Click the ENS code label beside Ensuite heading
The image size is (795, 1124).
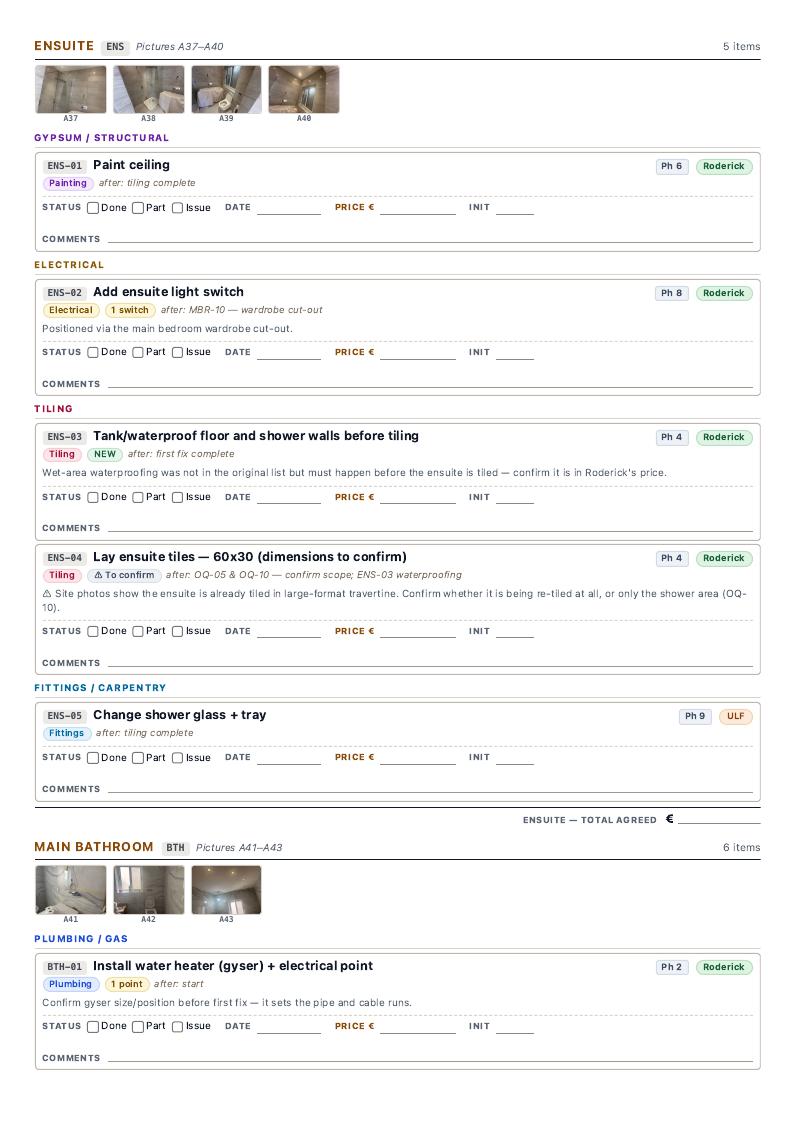pos(115,47)
